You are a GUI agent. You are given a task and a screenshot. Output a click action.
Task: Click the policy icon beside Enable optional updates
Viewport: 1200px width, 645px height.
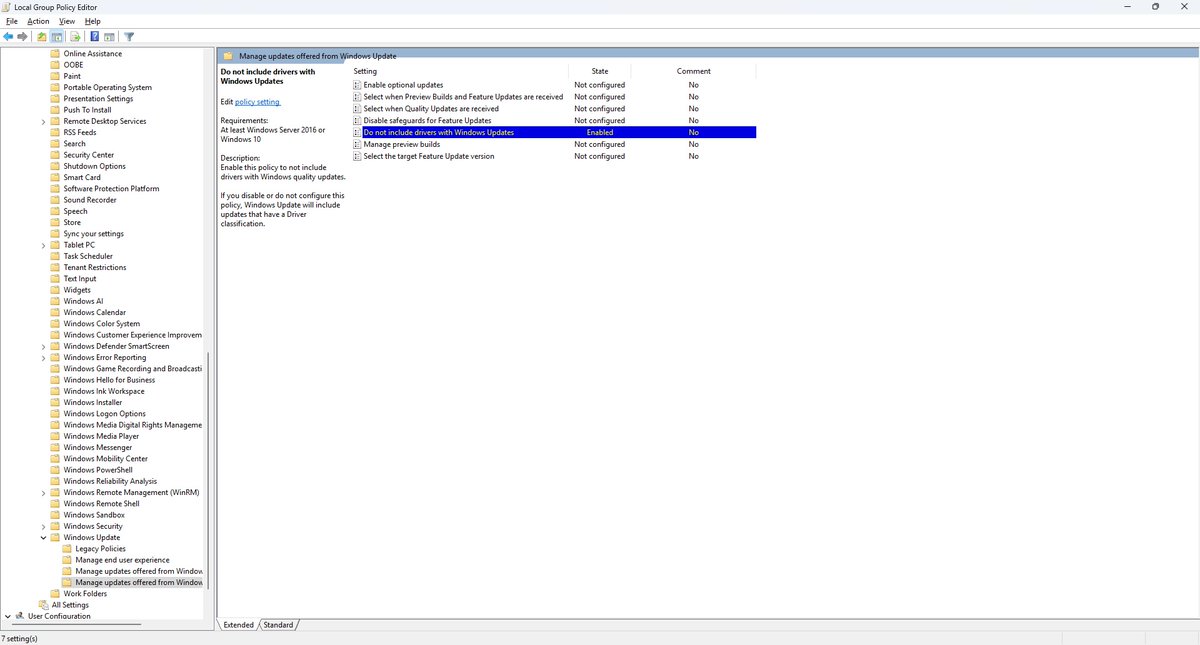pyautogui.click(x=357, y=85)
